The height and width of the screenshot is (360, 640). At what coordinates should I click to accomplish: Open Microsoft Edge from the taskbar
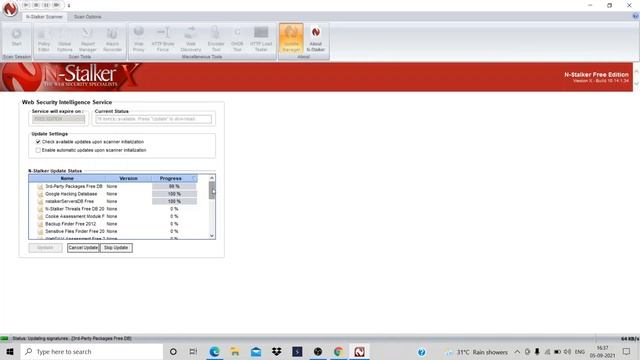coord(214,351)
